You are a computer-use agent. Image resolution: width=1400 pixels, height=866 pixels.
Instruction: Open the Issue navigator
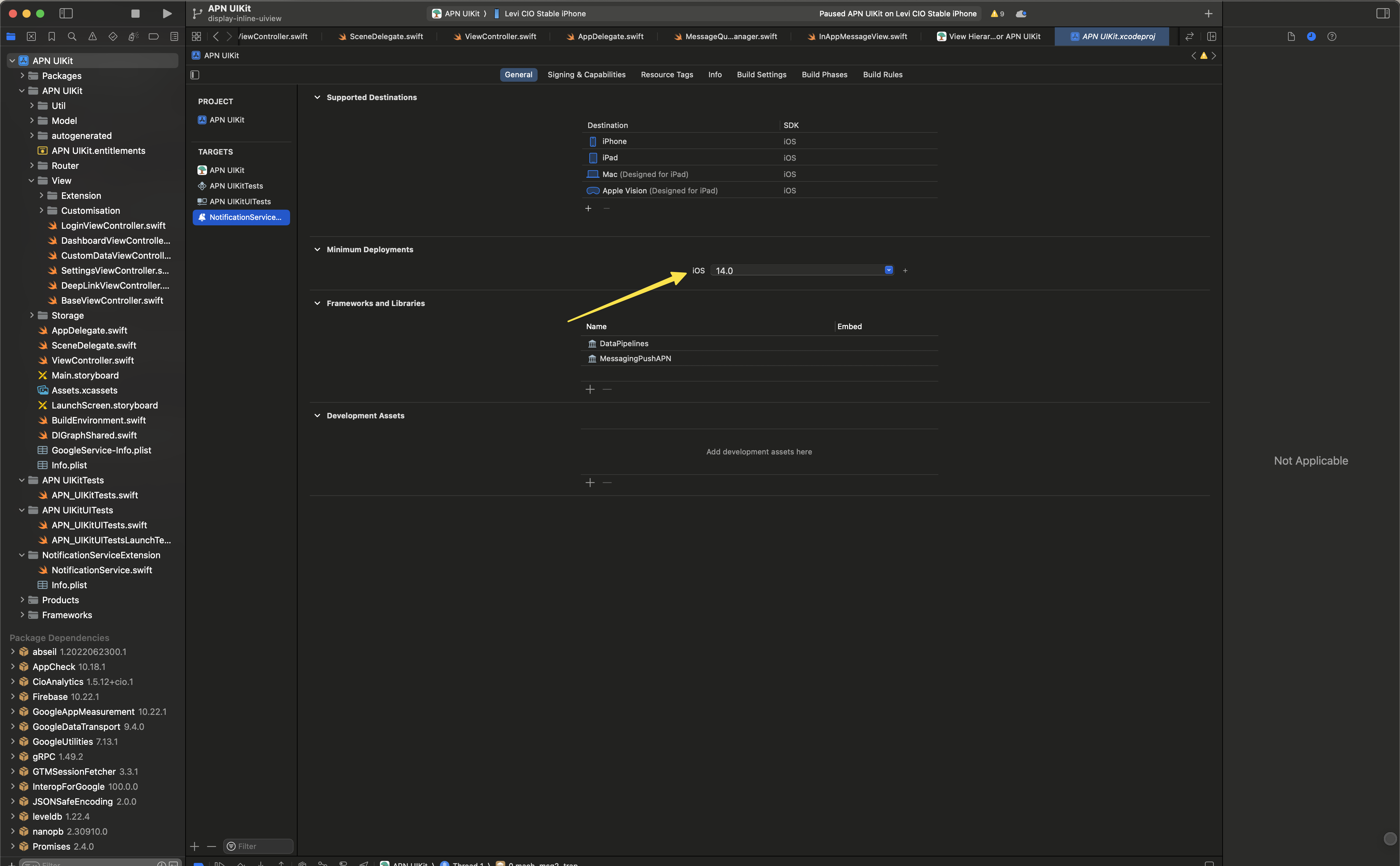[92, 36]
